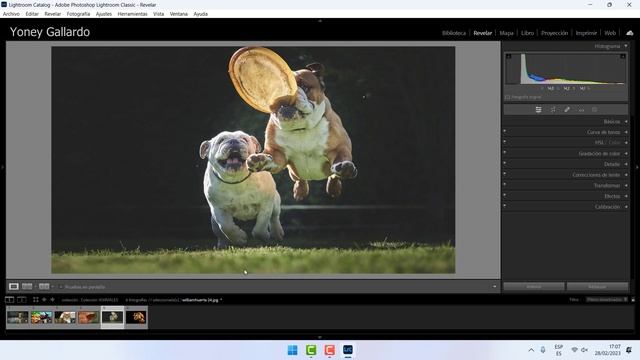The height and width of the screenshot is (360, 640).
Task: Show the left panel group
Action: point(2,167)
